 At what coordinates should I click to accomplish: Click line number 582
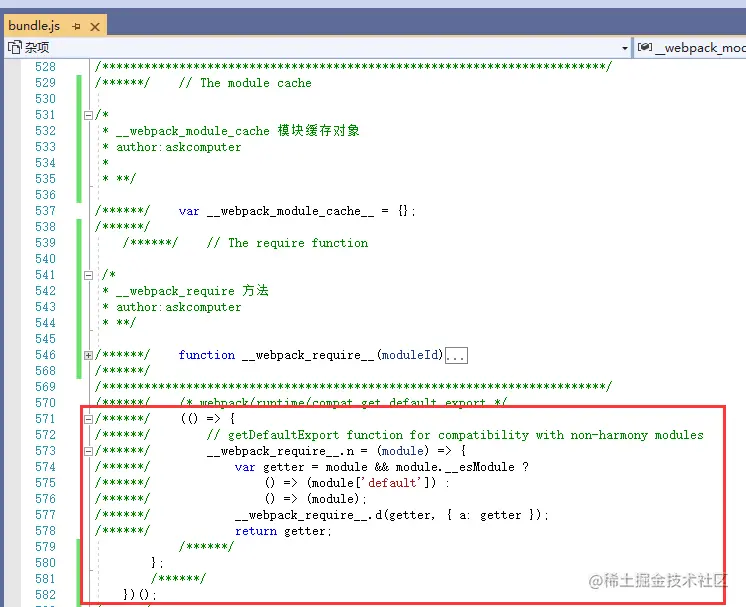tap(45, 595)
